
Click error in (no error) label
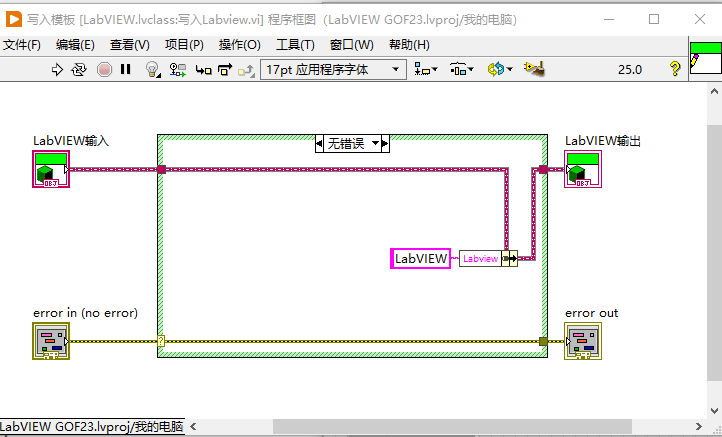[x=85, y=313]
